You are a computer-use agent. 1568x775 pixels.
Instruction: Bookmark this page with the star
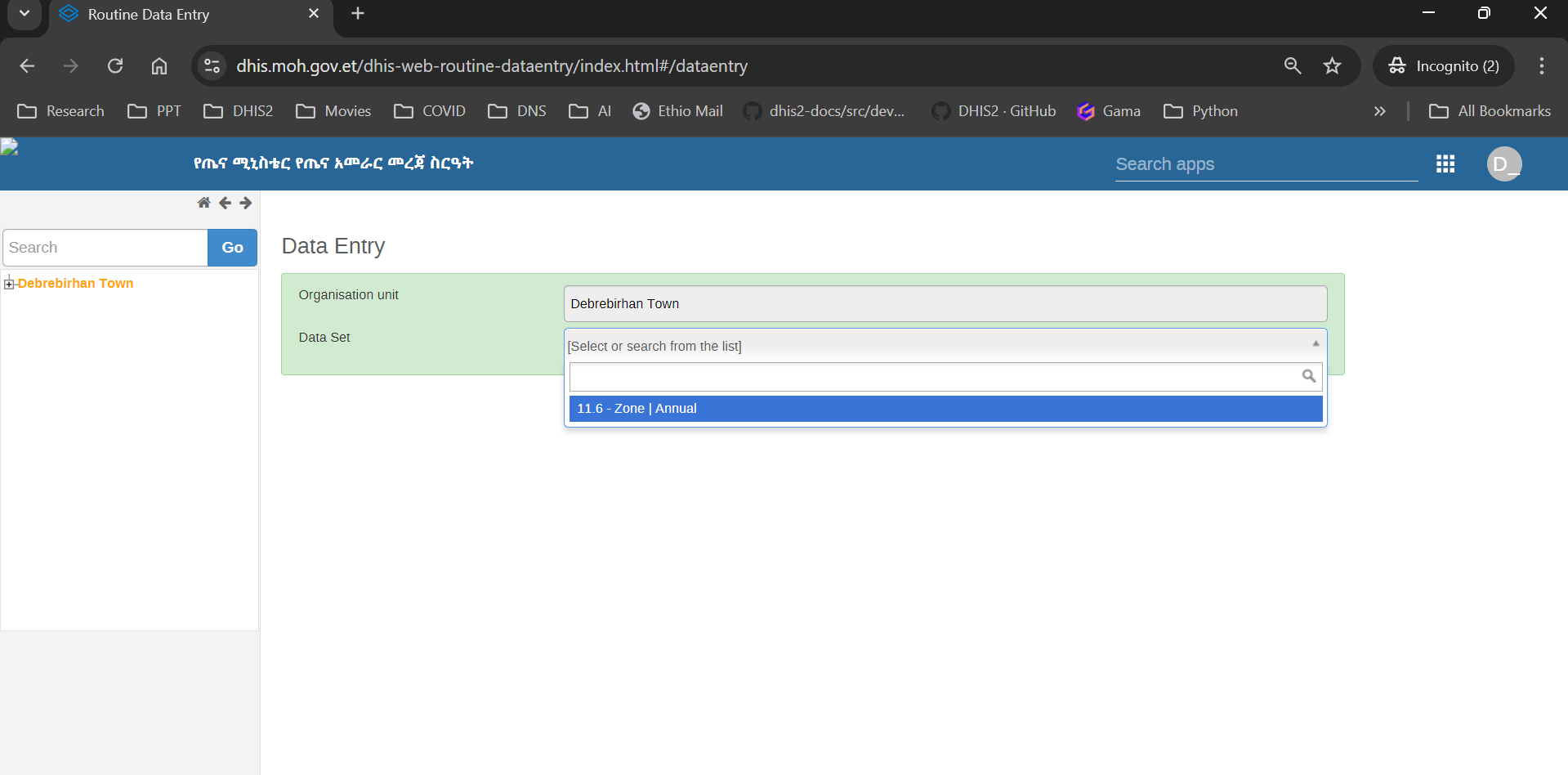click(x=1333, y=66)
